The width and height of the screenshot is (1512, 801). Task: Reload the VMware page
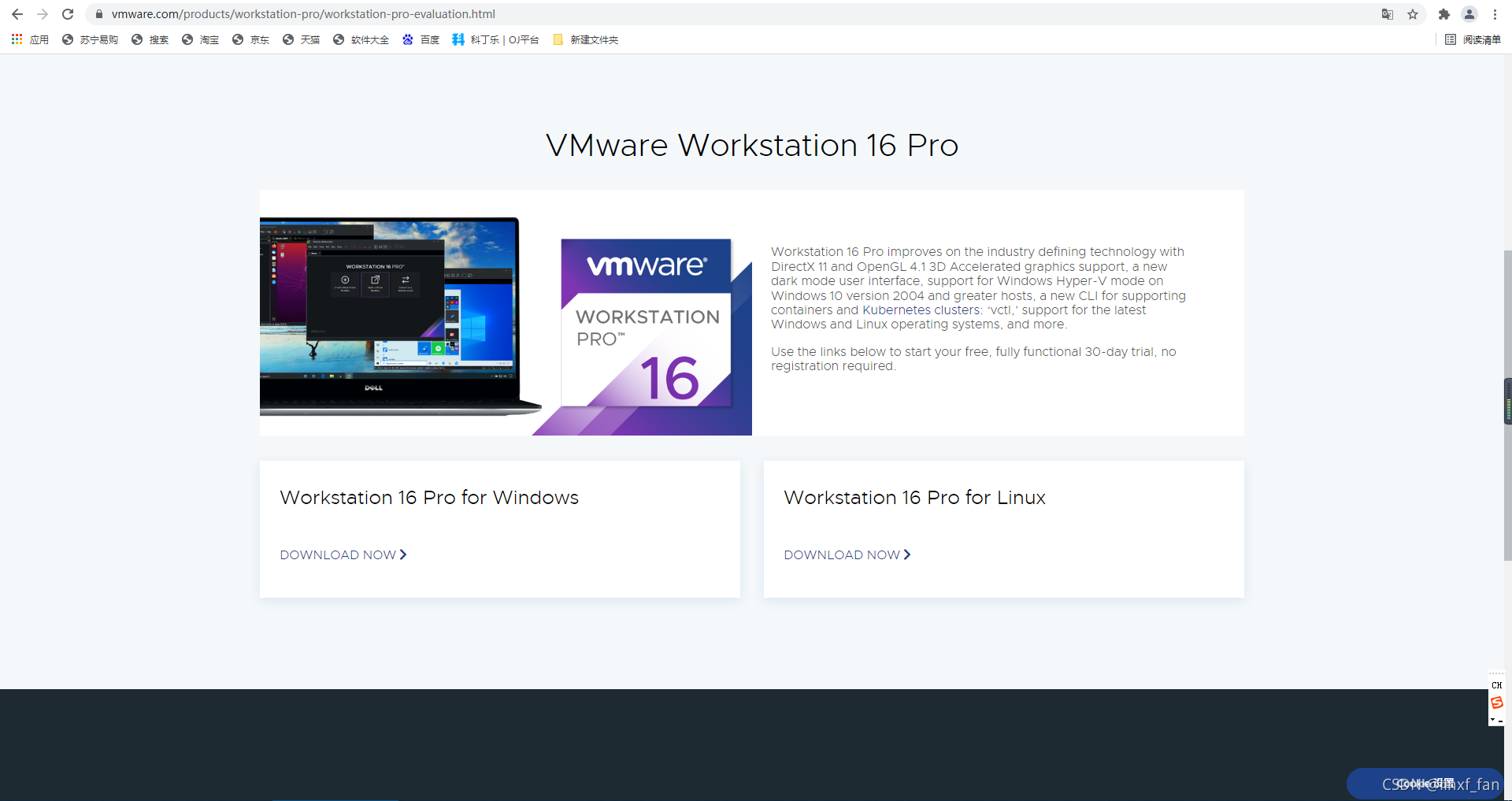[68, 14]
